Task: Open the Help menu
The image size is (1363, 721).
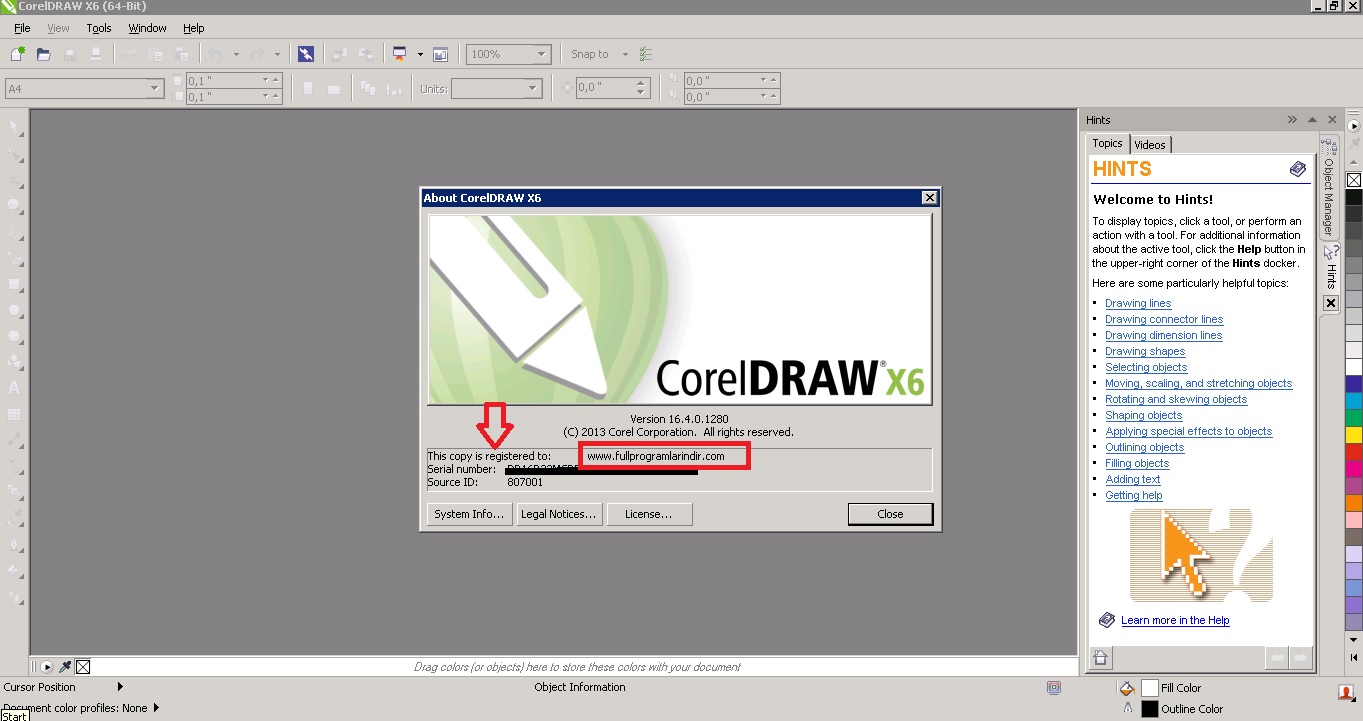Action: point(194,28)
